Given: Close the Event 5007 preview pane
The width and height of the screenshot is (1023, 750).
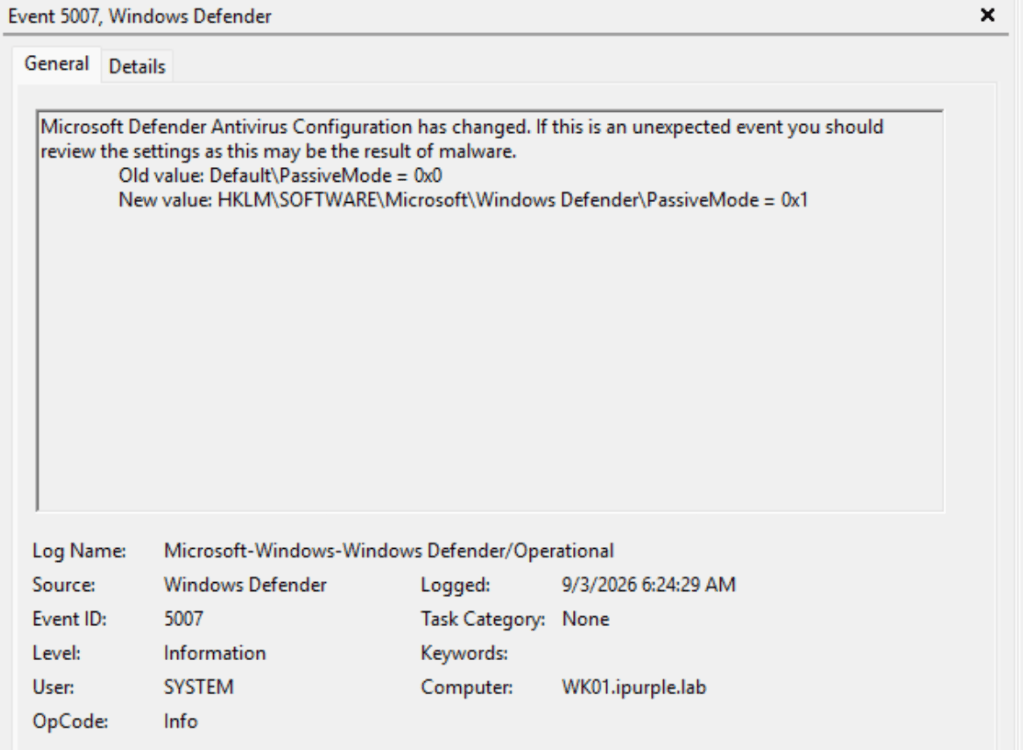Looking at the screenshot, I should 988,15.
